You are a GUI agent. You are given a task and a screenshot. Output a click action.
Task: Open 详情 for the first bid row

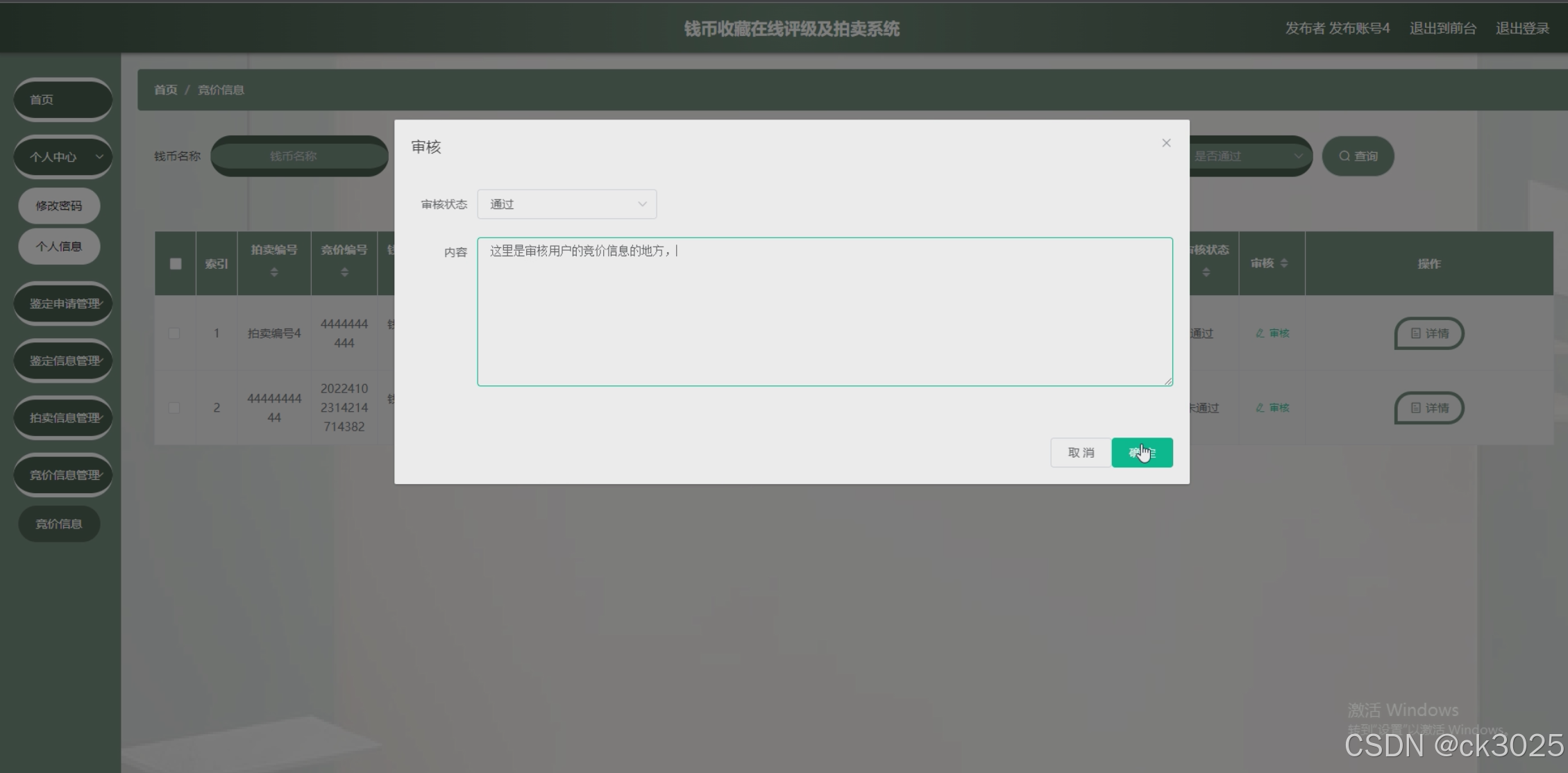coord(1429,333)
